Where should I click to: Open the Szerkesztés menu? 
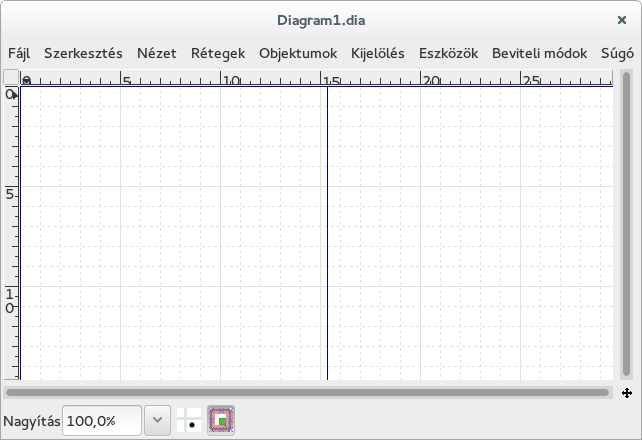pyautogui.click(x=83, y=53)
